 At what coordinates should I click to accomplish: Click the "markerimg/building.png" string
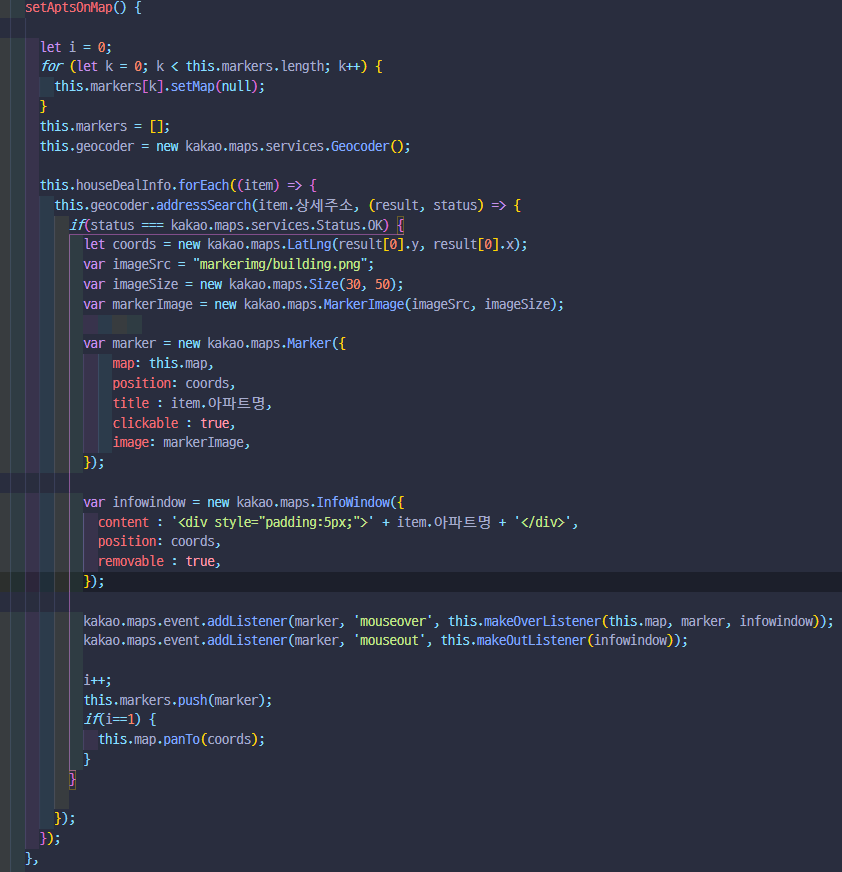coord(280,264)
